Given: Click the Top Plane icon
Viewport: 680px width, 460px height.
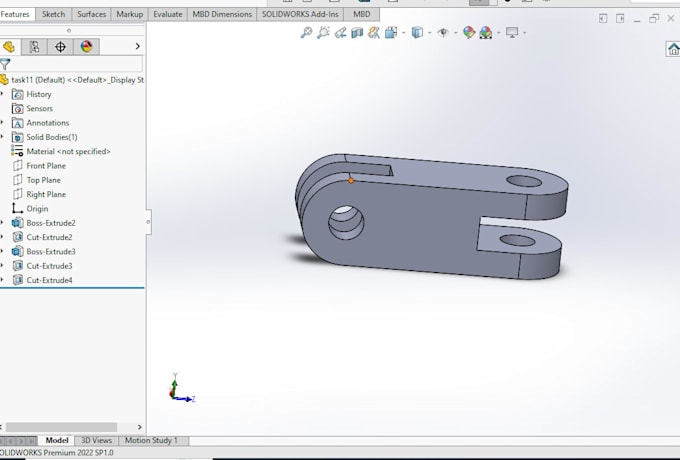Looking at the screenshot, I should click(17, 180).
